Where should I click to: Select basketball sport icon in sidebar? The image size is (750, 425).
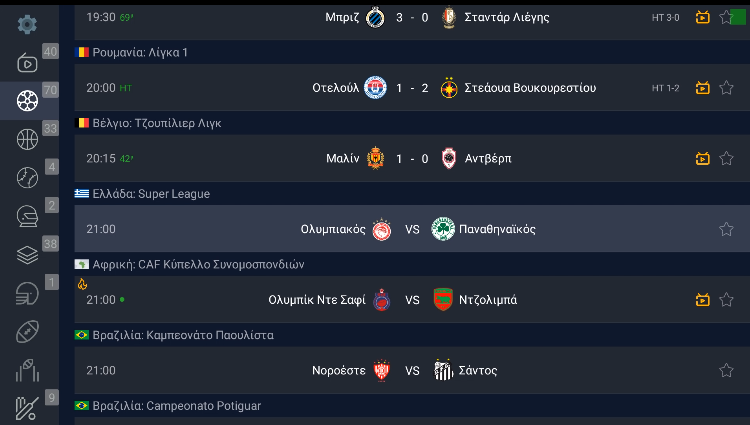[28, 139]
